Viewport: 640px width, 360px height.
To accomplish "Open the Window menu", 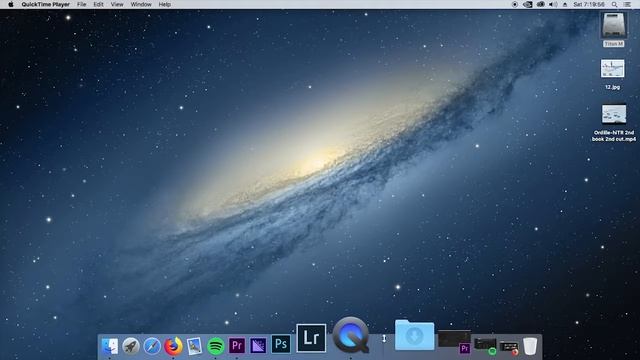I will [141, 4].
